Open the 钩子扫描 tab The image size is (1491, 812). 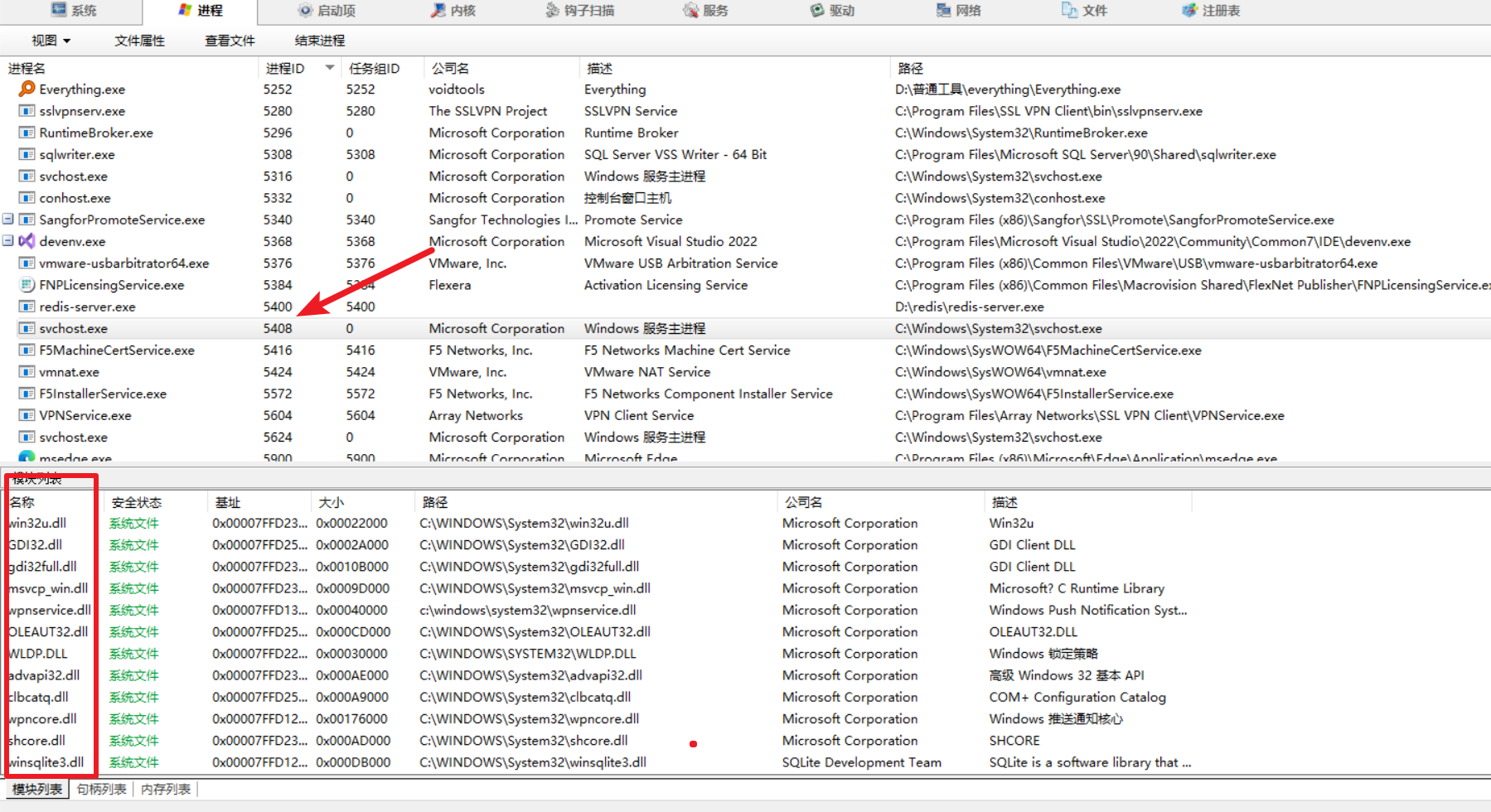(x=580, y=10)
